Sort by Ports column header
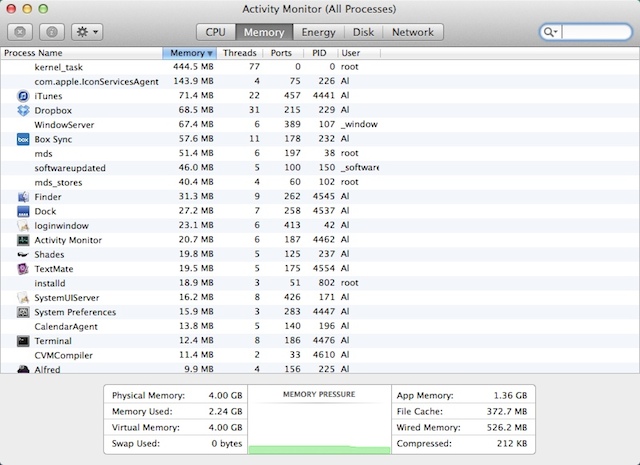The height and width of the screenshot is (465, 640). coord(281,53)
